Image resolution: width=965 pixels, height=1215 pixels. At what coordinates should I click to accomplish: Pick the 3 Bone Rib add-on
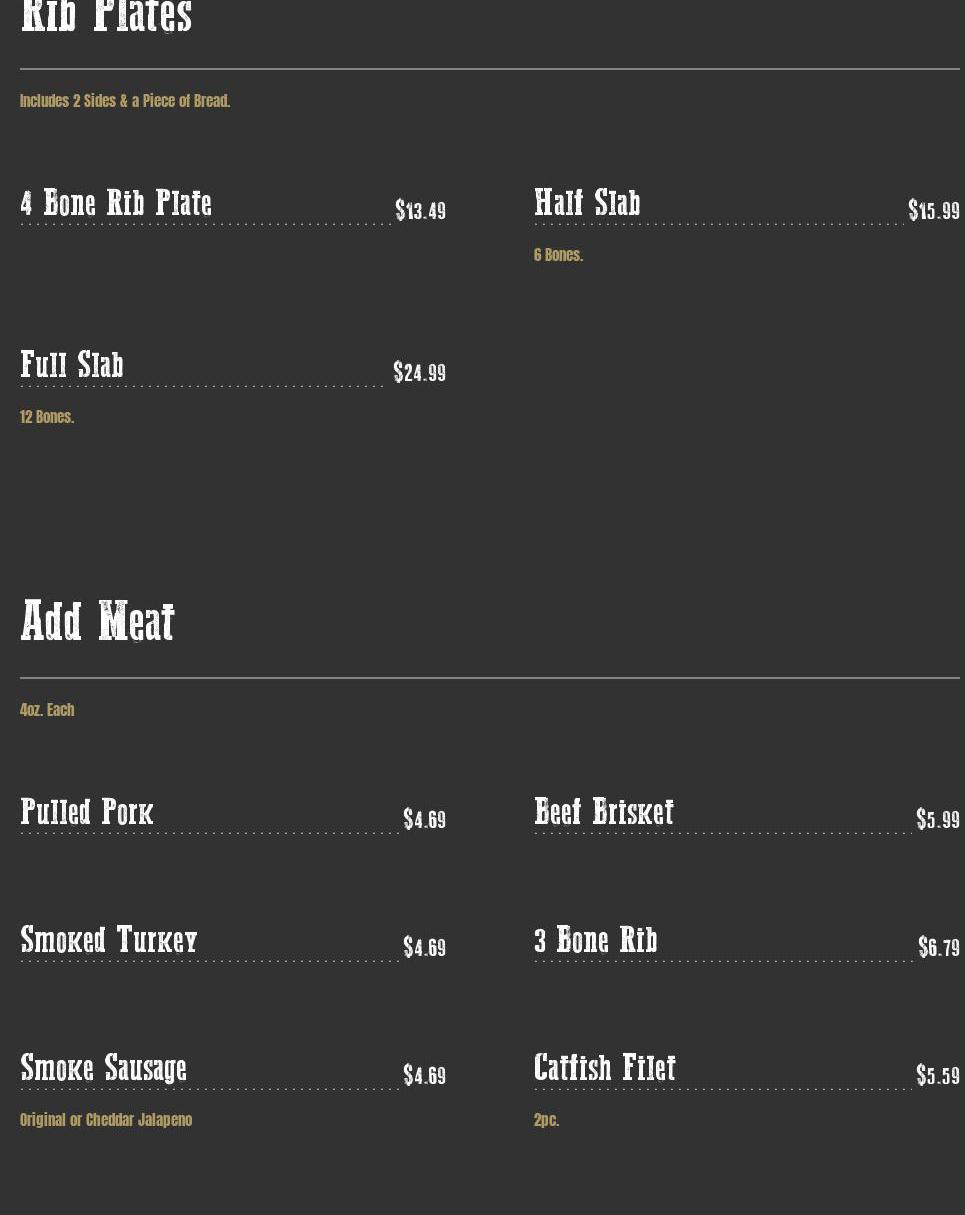tap(596, 940)
